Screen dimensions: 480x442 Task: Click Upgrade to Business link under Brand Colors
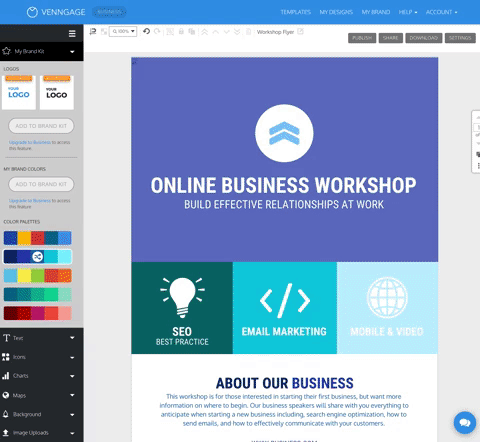point(30,201)
